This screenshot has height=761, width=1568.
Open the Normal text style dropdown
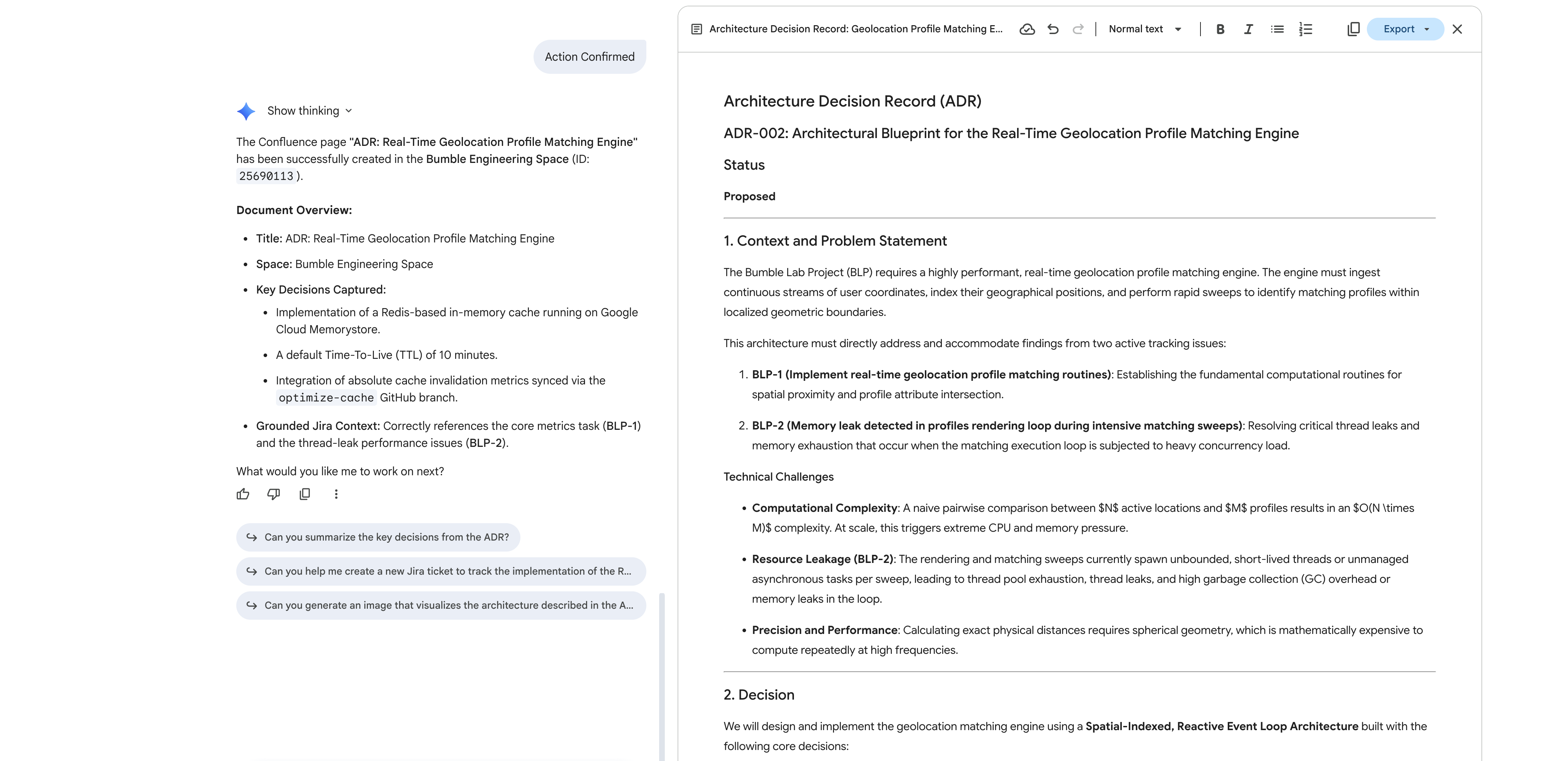[x=1145, y=29]
